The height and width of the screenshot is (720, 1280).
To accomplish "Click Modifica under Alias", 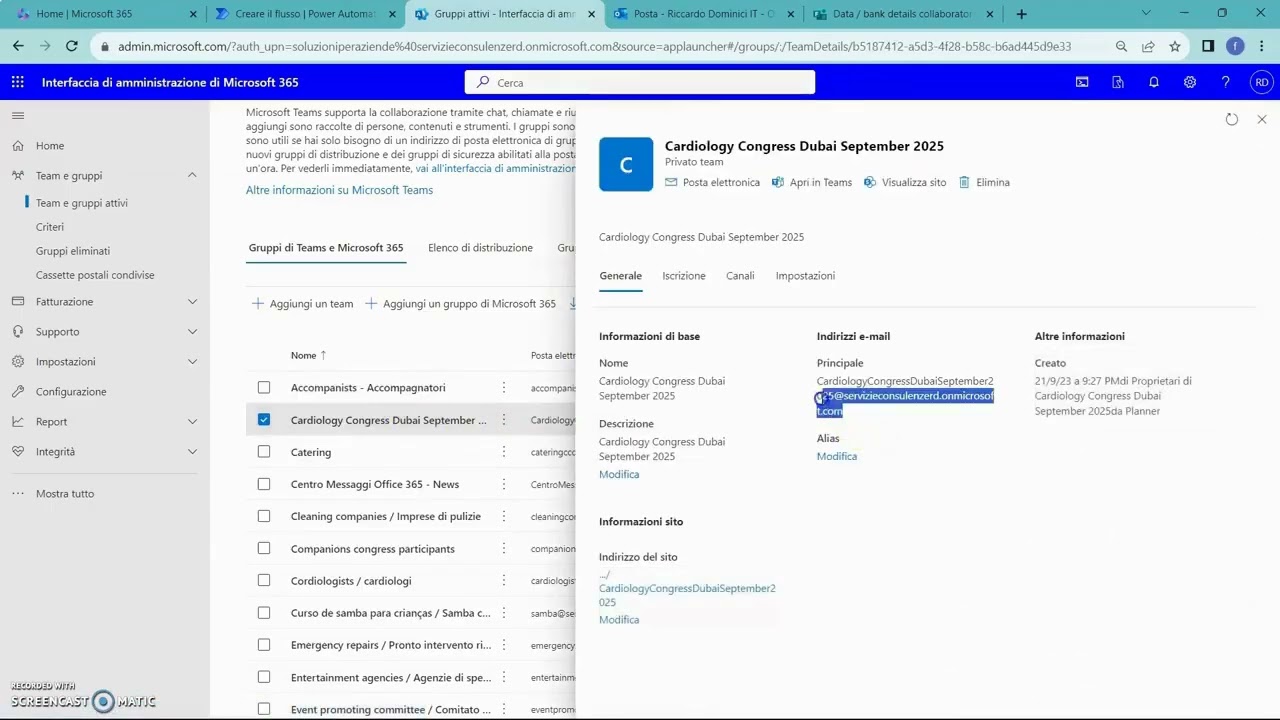I will [x=837, y=456].
